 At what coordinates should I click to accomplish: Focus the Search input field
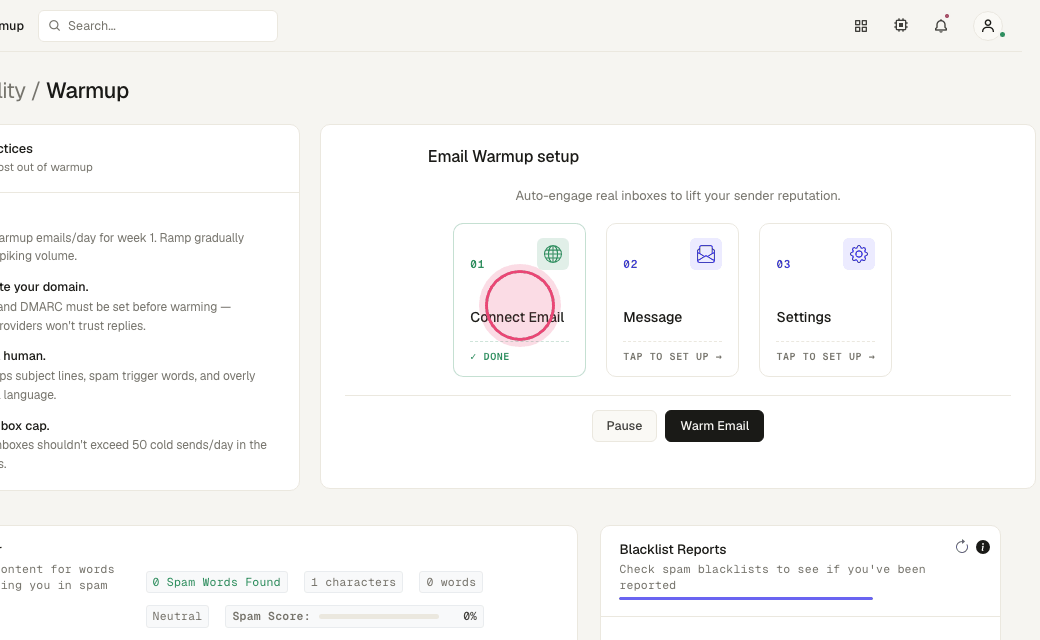[x=158, y=26]
